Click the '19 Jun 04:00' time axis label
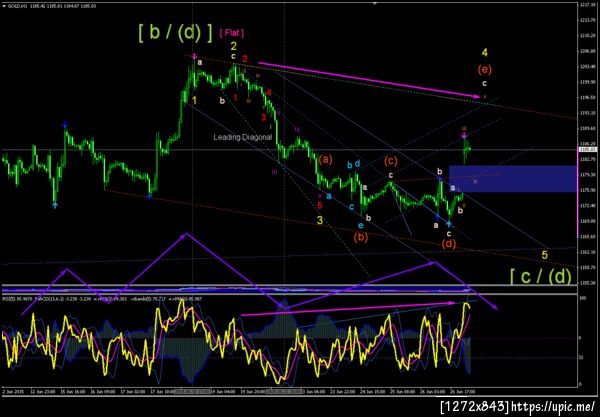 pos(222,391)
